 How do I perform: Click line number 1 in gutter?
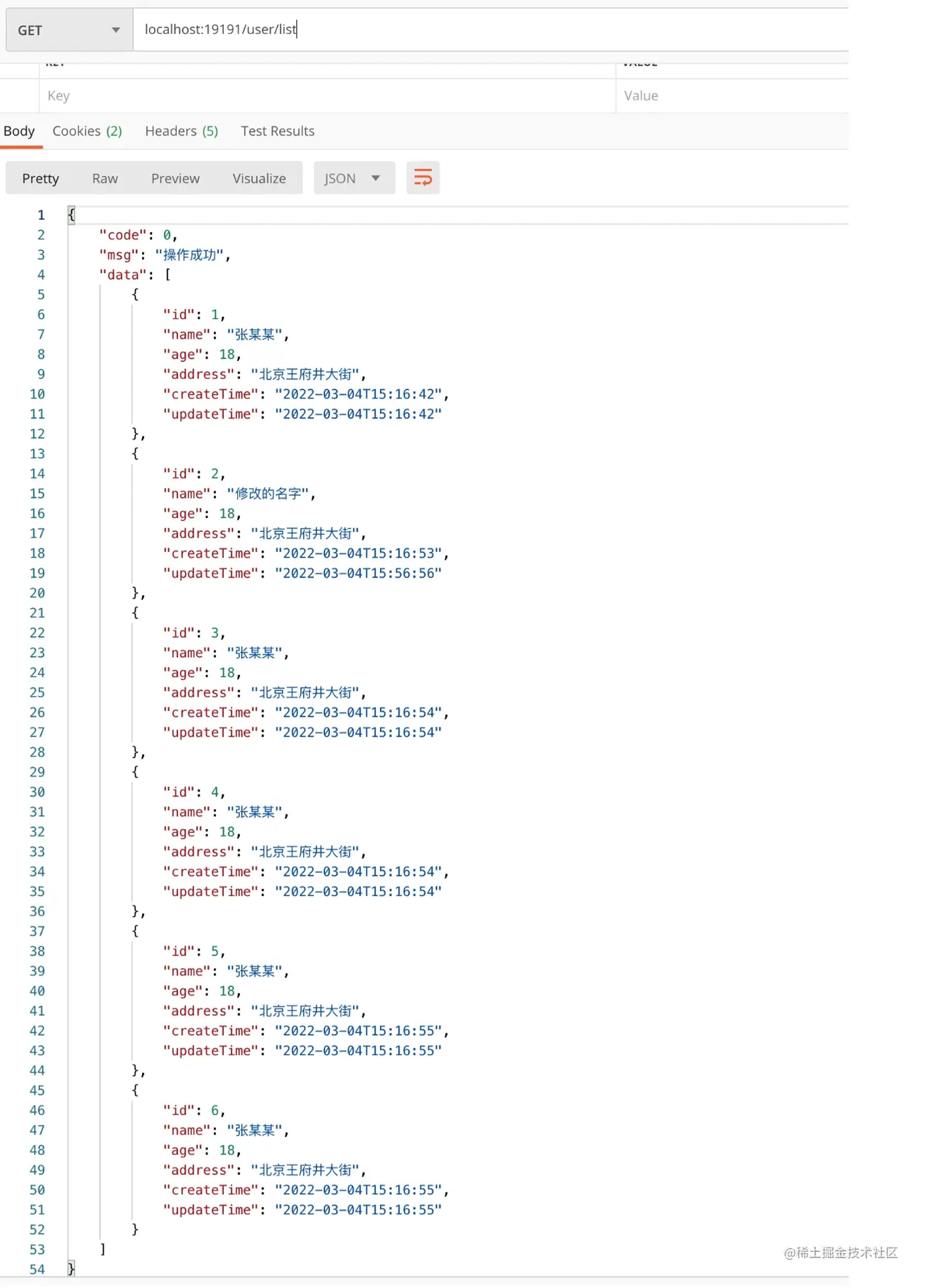[x=41, y=215]
